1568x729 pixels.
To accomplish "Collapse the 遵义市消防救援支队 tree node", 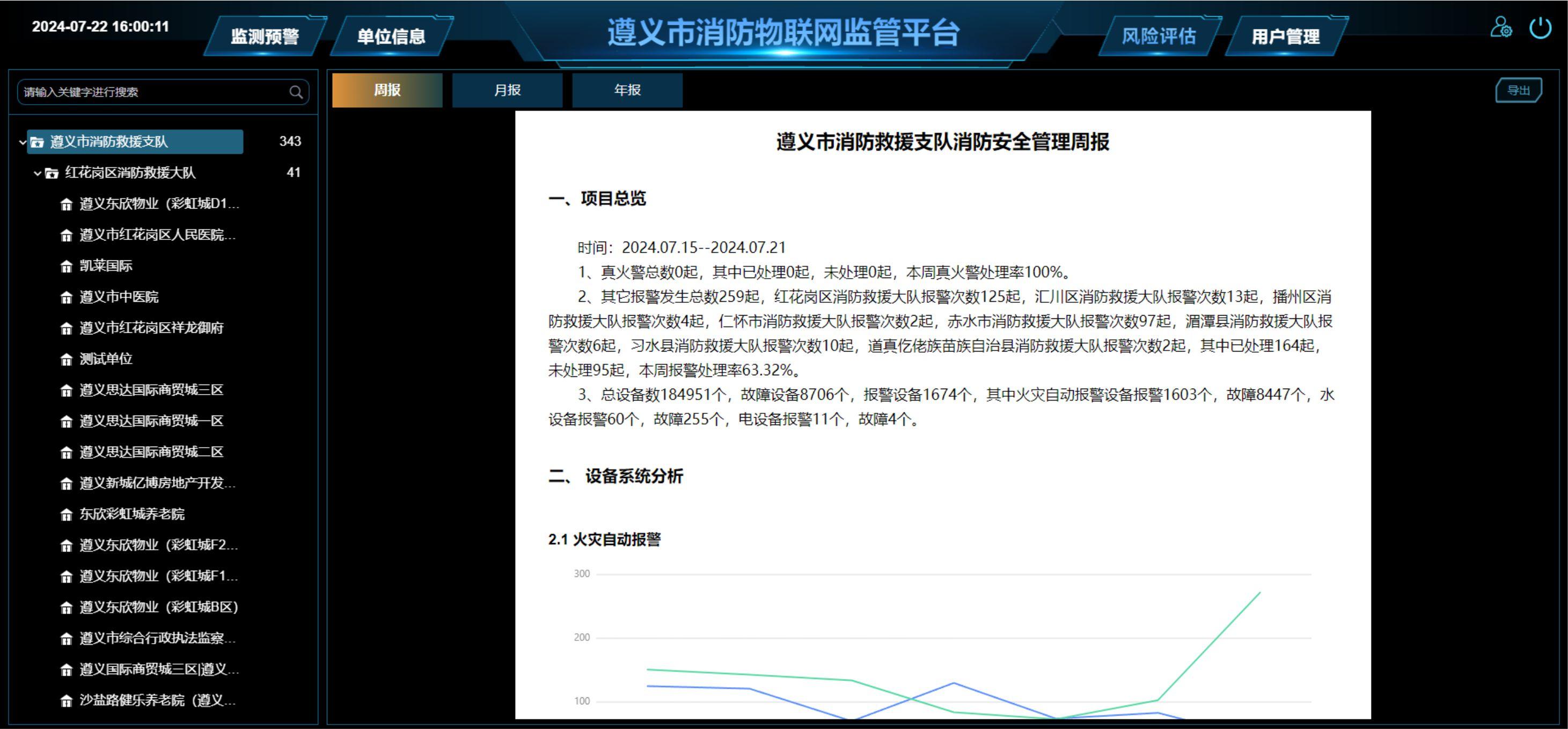I will (23, 142).
